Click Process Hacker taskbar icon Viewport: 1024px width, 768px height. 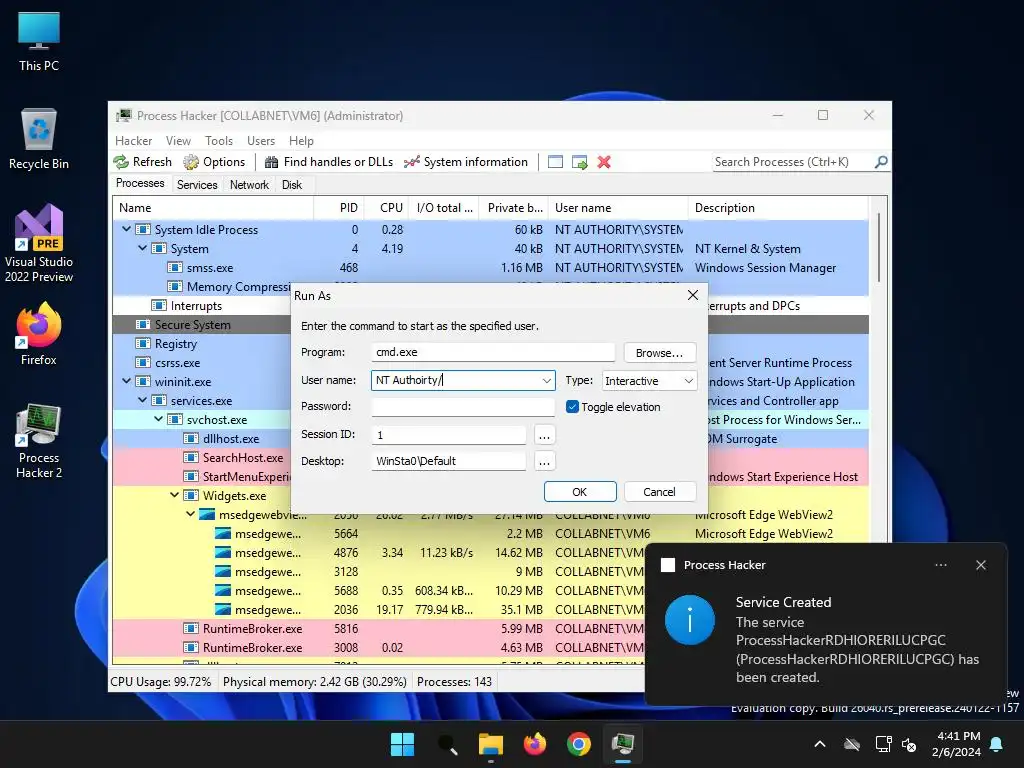coord(623,744)
